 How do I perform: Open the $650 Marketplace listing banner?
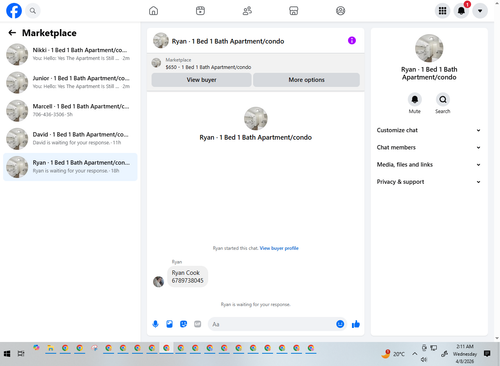click(x=255, y=63)
